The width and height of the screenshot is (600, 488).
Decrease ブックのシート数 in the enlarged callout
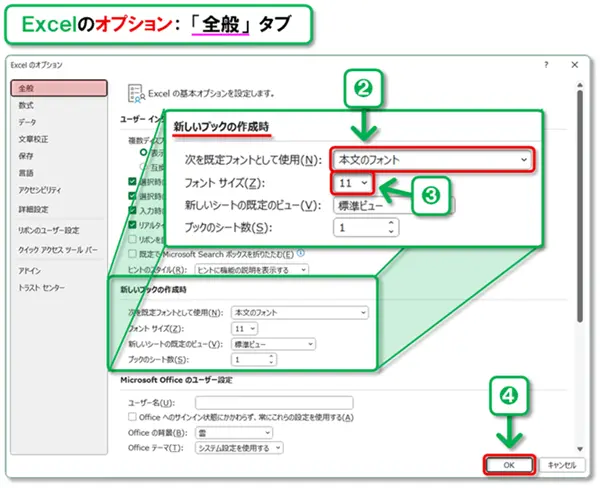tap(391, 231)
